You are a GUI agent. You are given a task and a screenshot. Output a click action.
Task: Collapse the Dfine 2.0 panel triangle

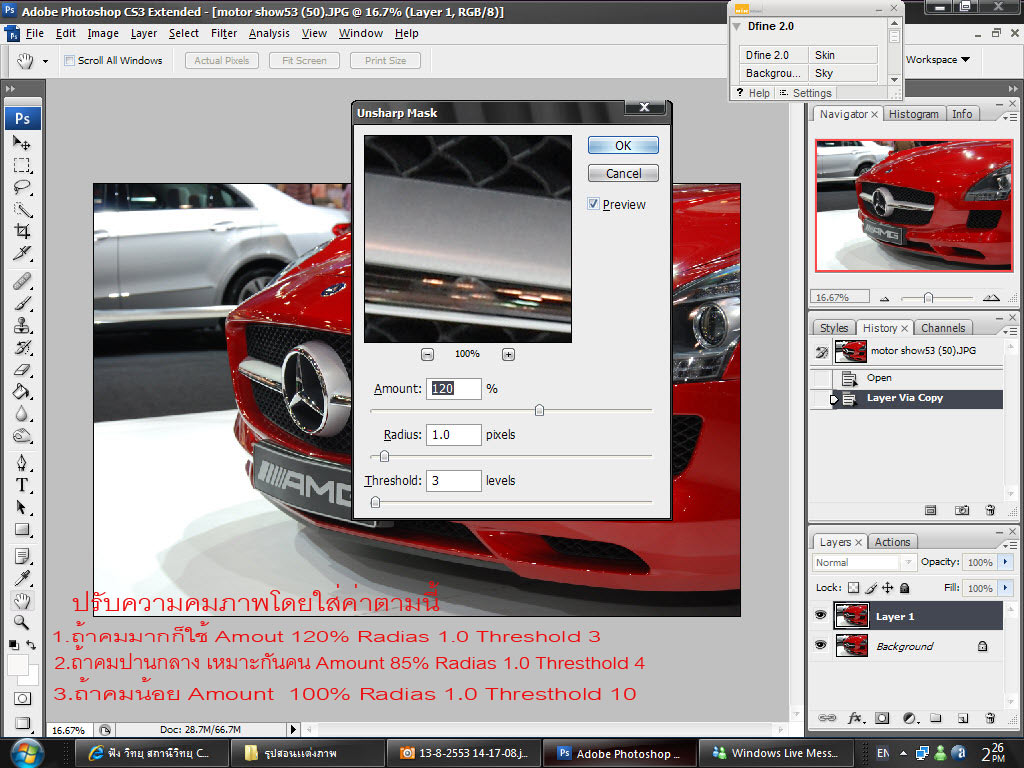[x=737, y=26]
